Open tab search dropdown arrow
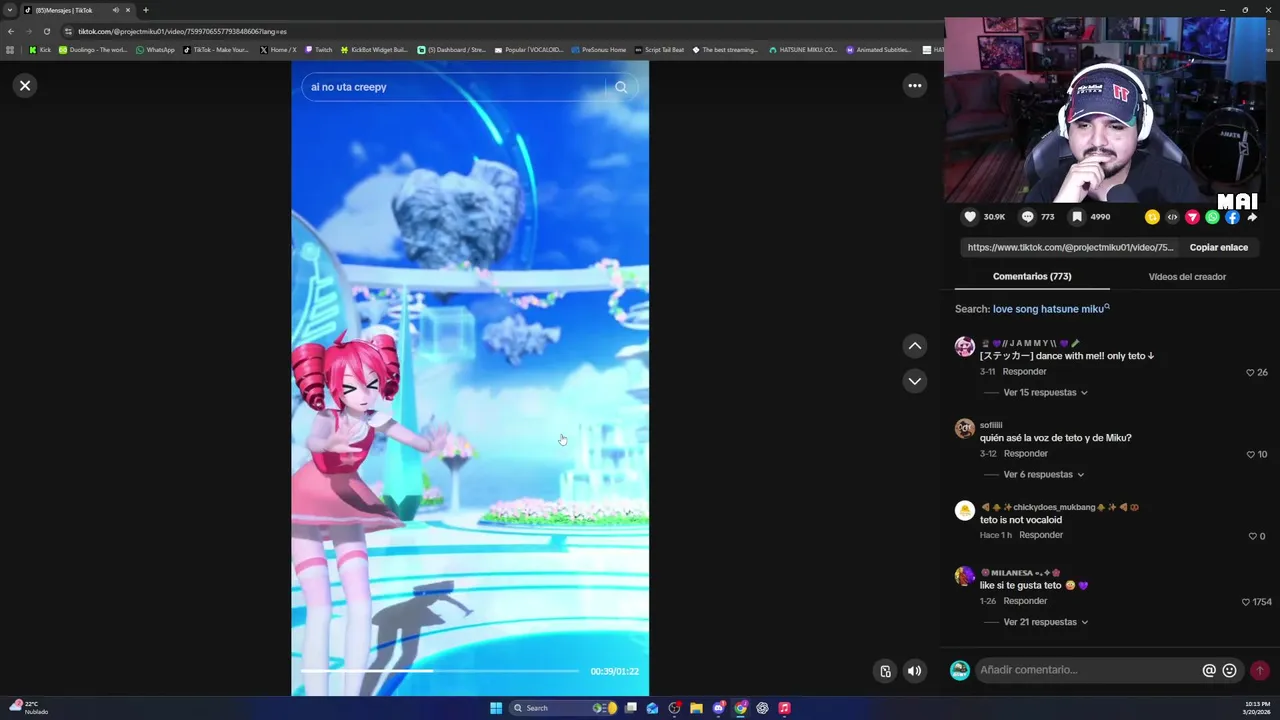1280x720 pixels. point(10,10)
